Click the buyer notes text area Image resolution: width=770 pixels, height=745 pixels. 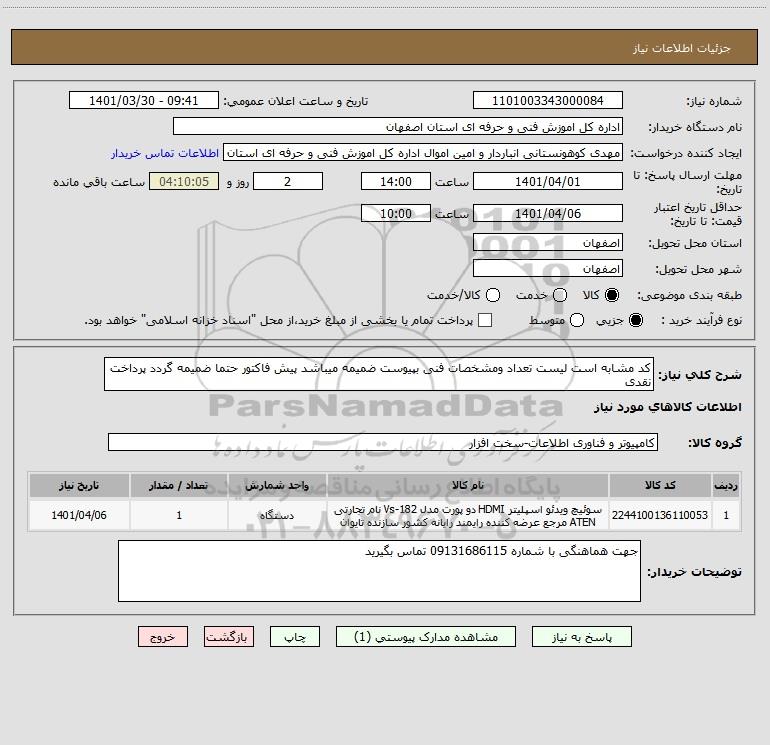click(379, 571)
